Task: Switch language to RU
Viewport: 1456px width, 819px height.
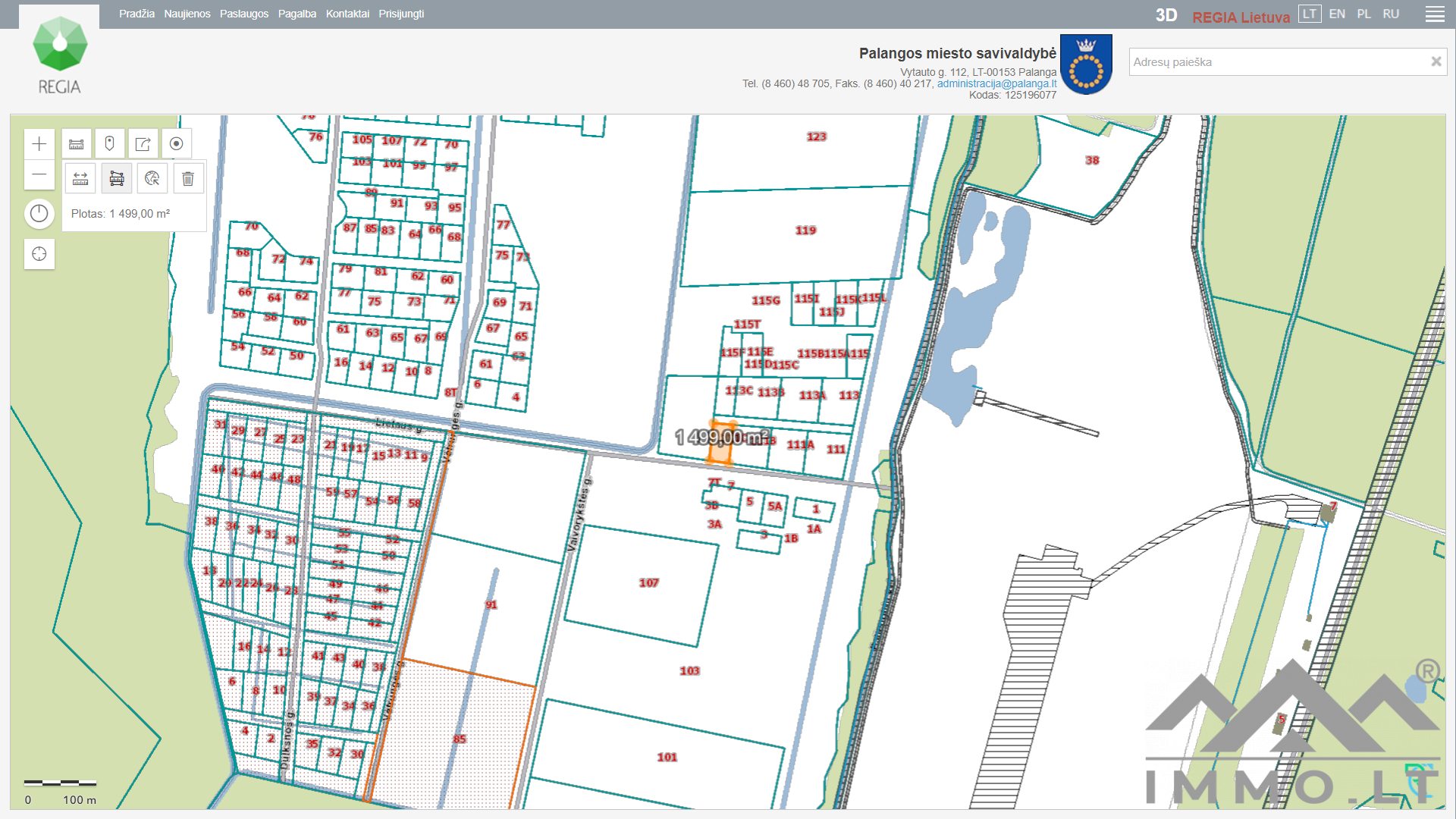Action: click(x=1391, y=14)
